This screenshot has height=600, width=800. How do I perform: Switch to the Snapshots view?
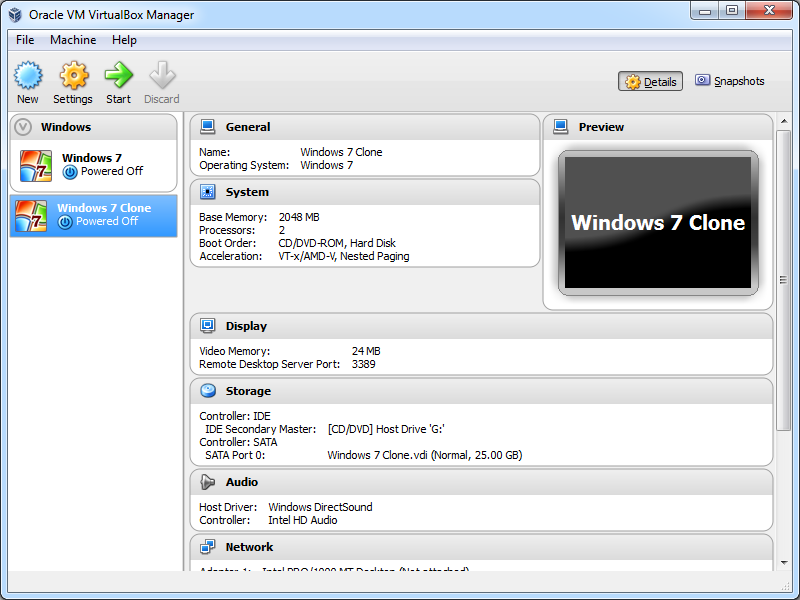coord(730,82)
